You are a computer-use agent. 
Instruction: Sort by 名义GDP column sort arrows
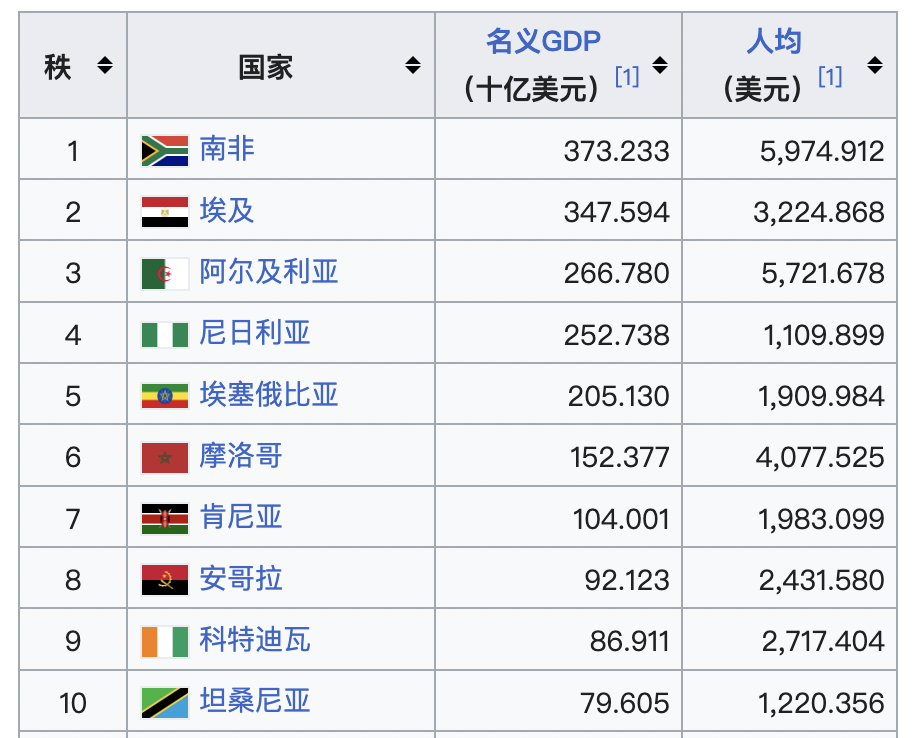pos(660,67)
